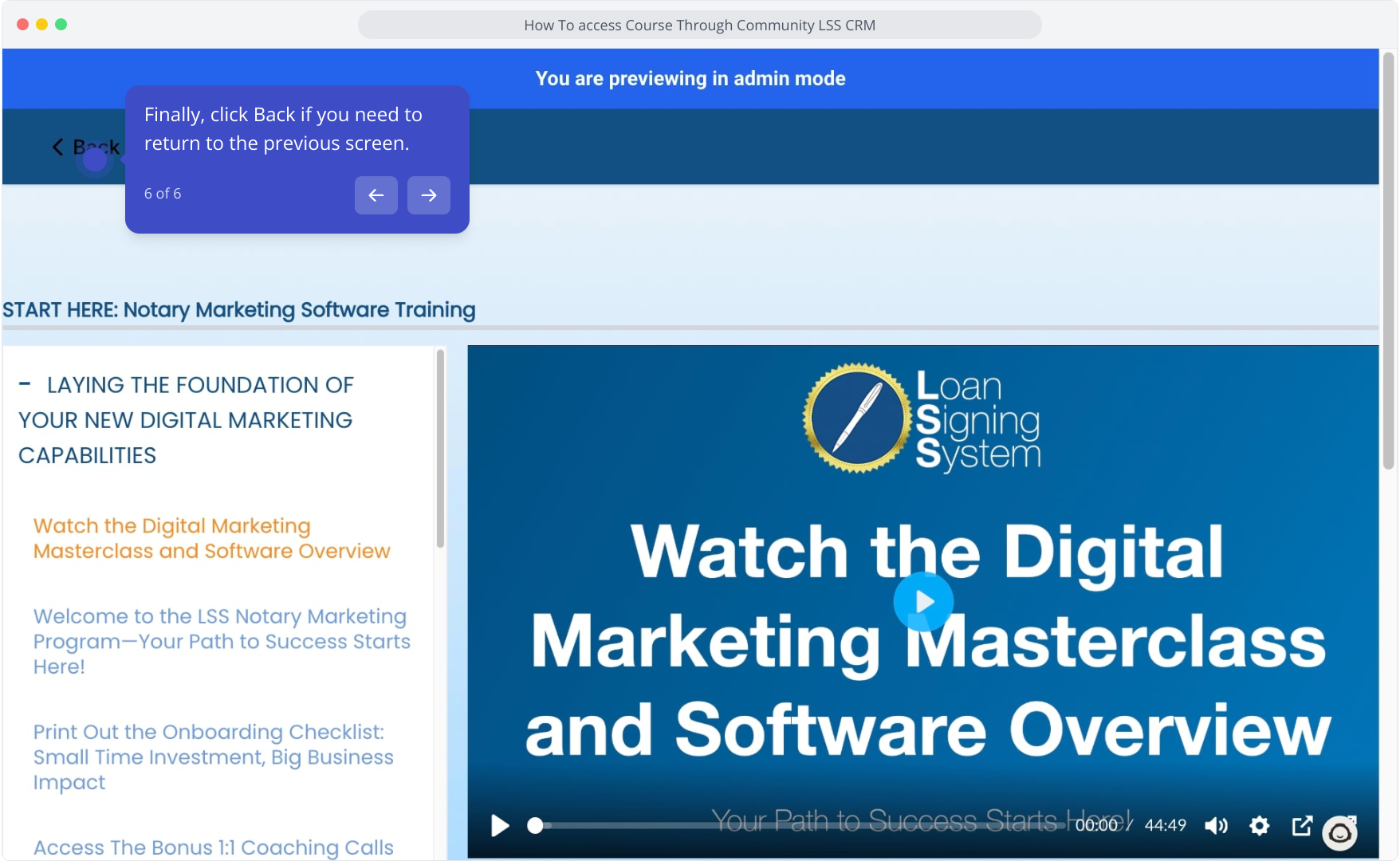Click the video progress slider handle

(535, 825)
